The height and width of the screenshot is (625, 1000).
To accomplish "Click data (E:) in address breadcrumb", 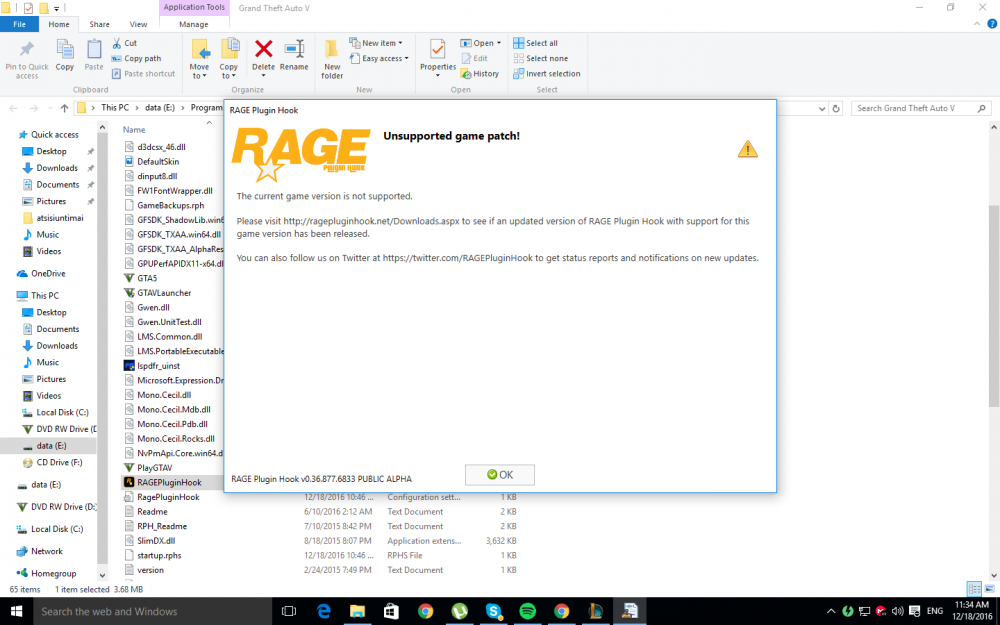I will [x=159, y=108].
